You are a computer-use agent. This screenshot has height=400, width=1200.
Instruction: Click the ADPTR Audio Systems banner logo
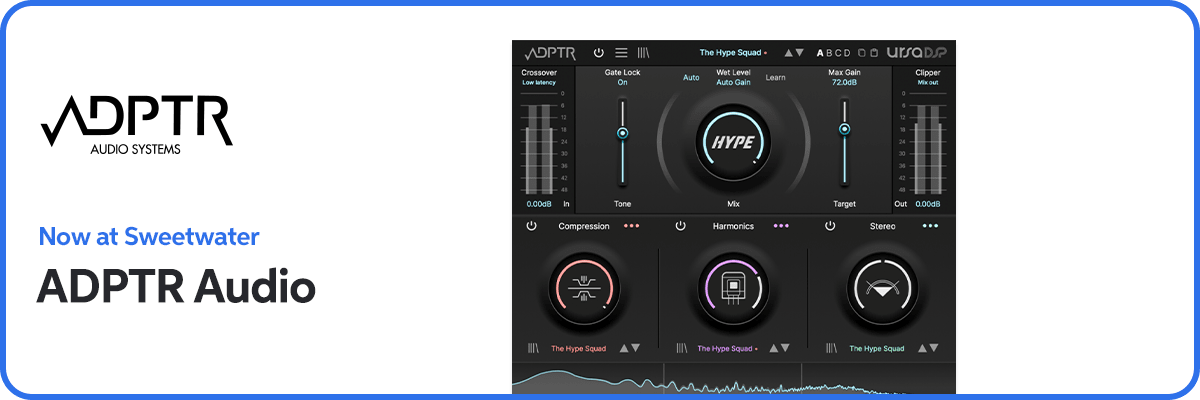tap(136, 125)
